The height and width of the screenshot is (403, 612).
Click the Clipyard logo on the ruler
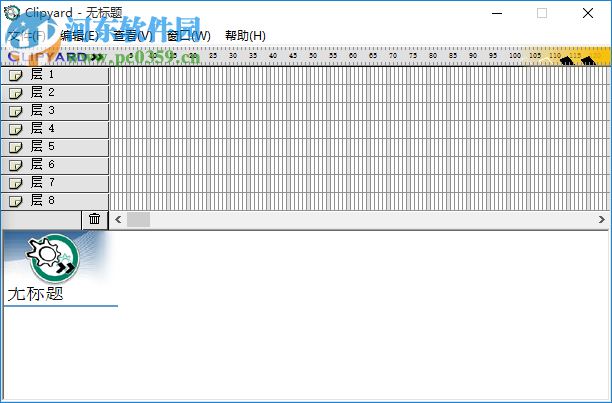55,57
